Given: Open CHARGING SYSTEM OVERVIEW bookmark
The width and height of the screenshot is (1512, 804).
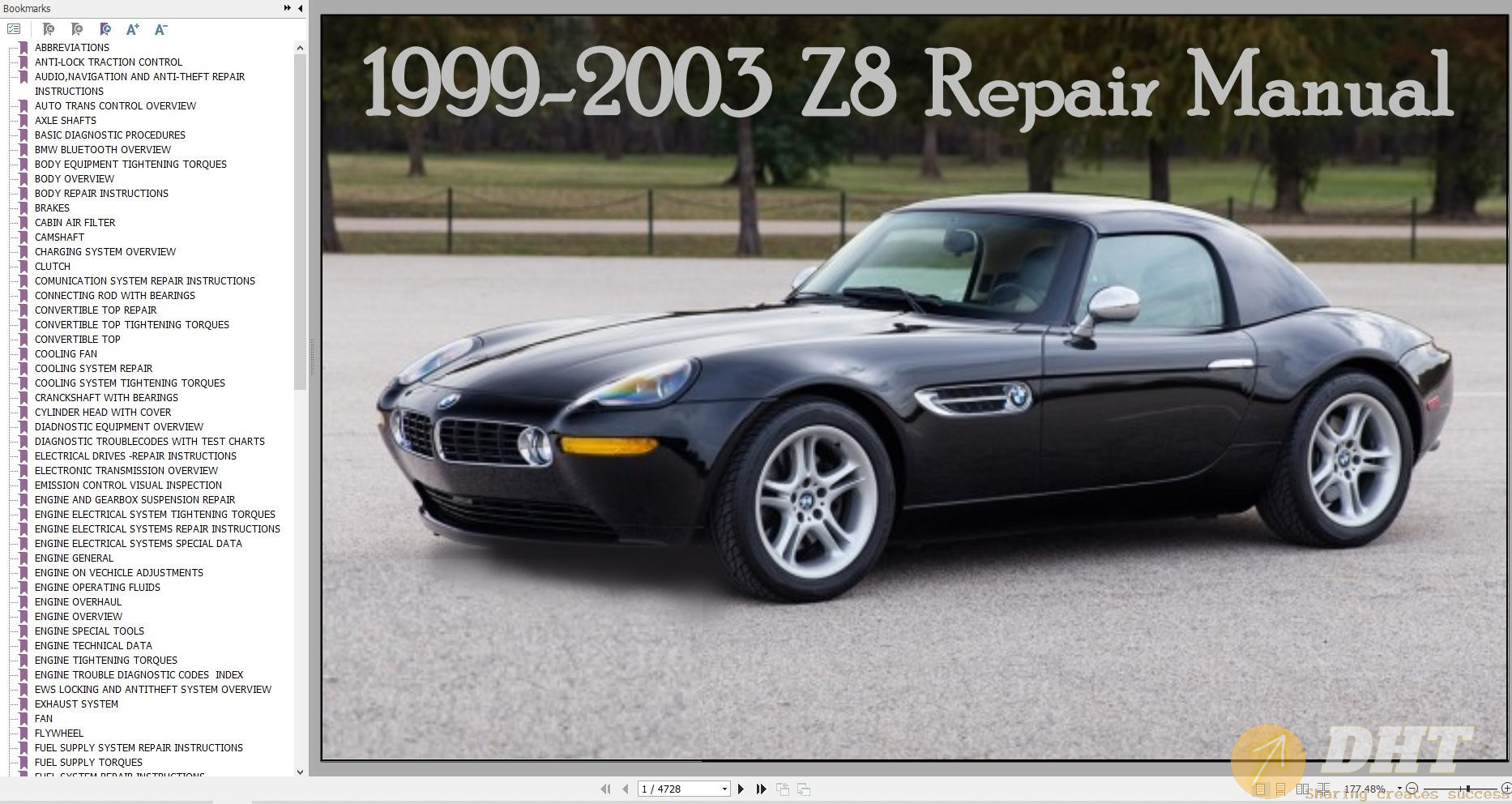Looking at the screenshot, I should coord(105,251).
